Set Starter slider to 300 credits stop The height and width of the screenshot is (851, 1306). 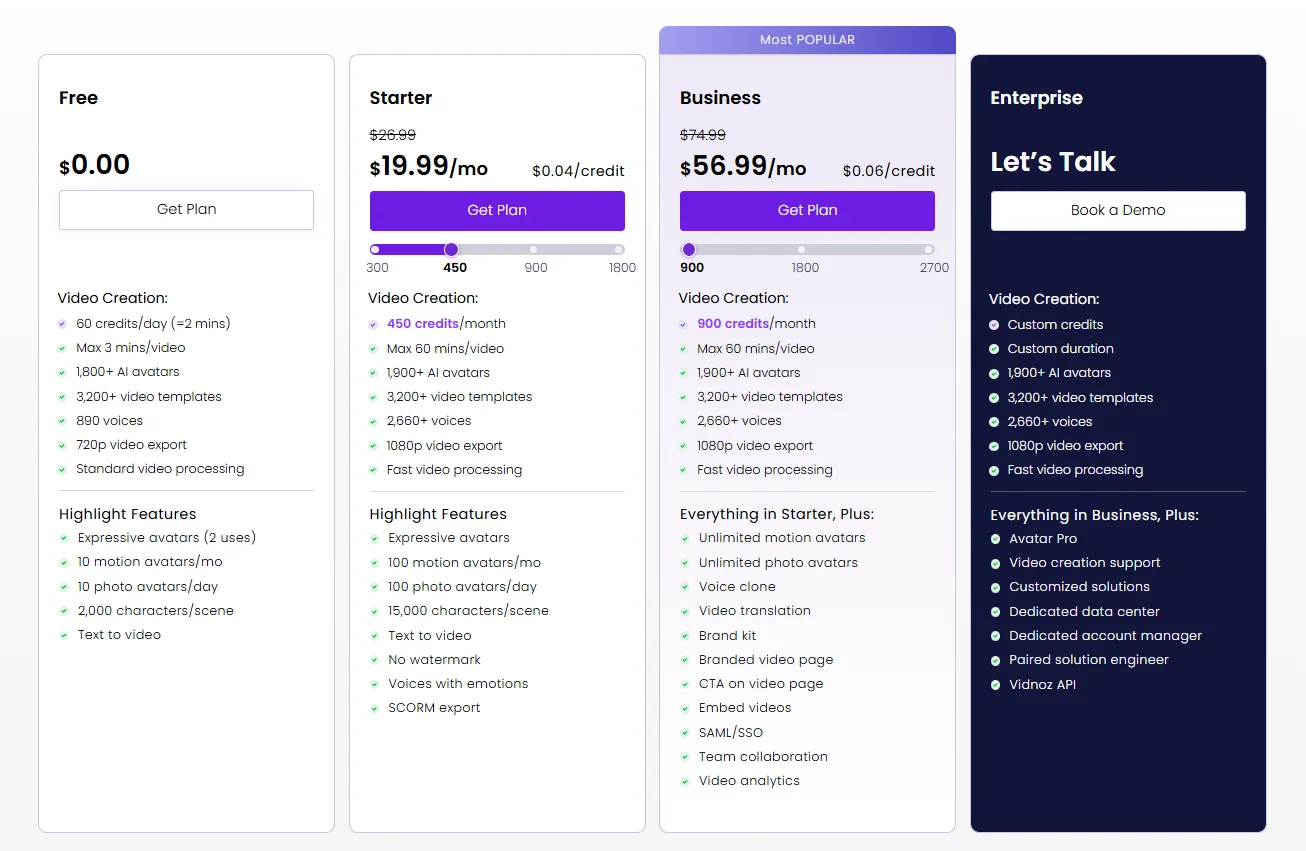pyautogui.click(x=375, y=250)
